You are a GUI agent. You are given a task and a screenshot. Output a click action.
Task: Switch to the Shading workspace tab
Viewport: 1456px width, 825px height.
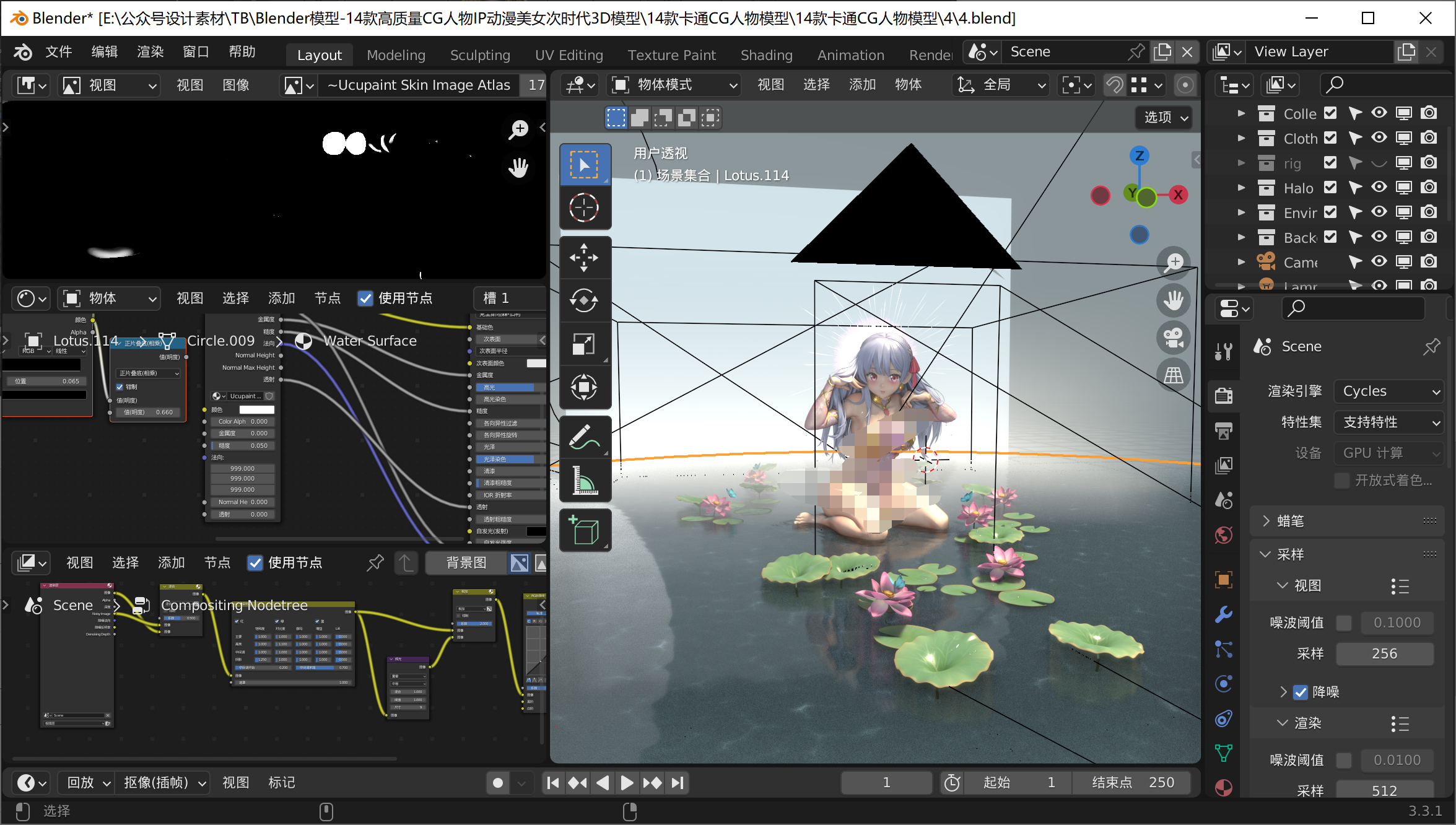point(767,55)
